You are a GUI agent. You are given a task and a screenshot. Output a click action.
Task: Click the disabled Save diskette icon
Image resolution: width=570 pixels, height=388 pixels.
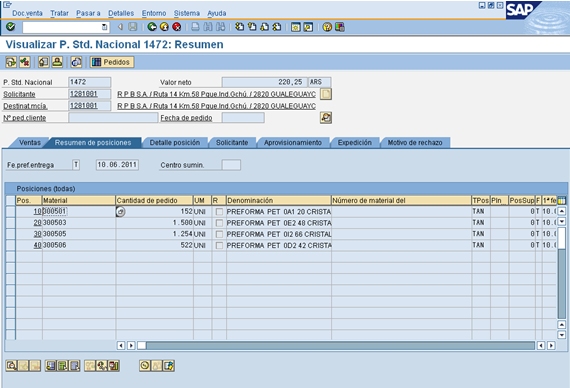[133, 27]
